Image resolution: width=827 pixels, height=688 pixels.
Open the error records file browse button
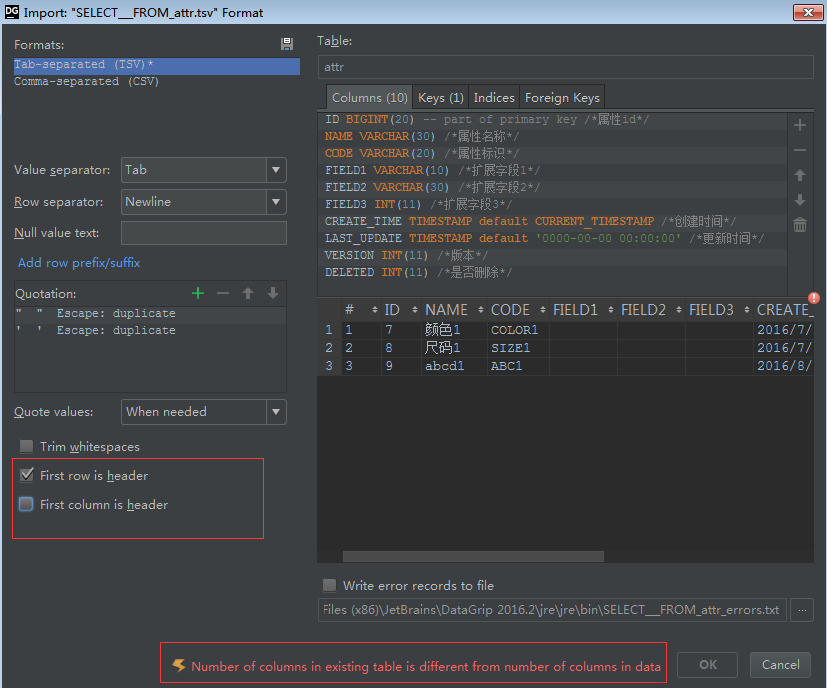pos(801,609)
